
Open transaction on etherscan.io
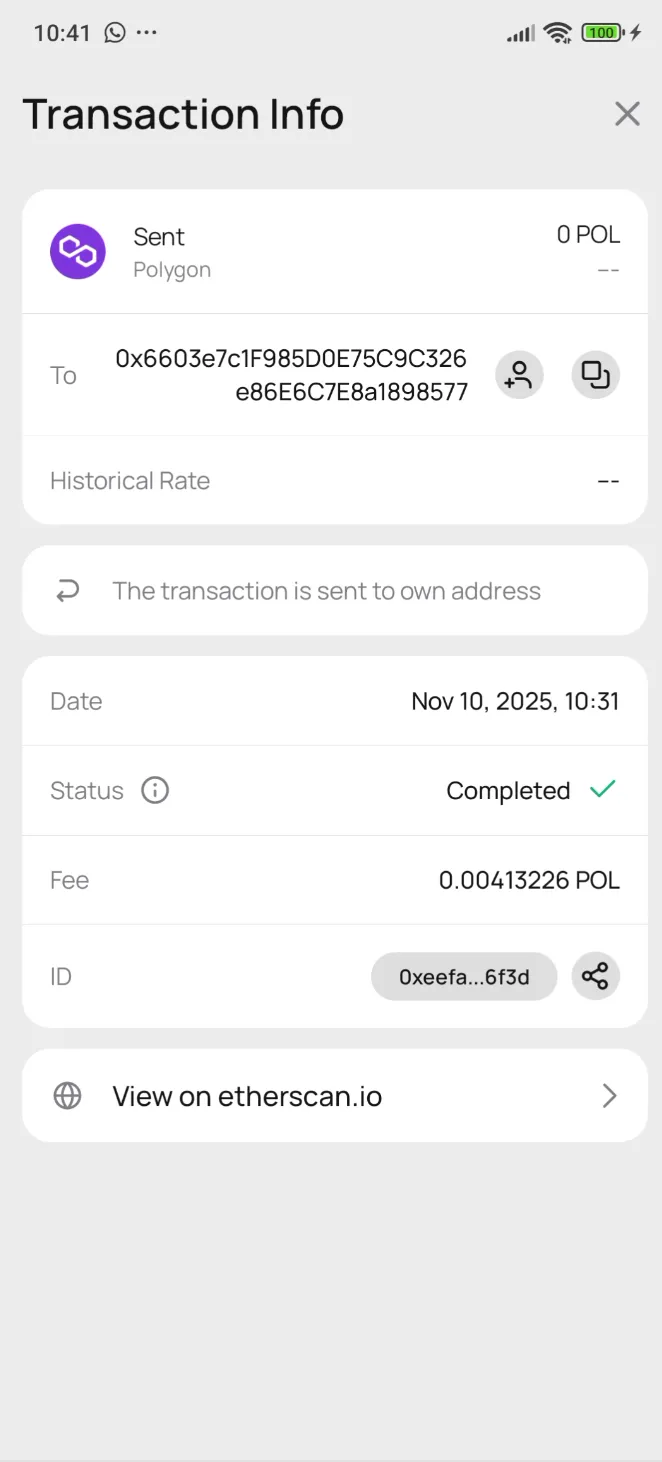click(x=247, y=1095)
